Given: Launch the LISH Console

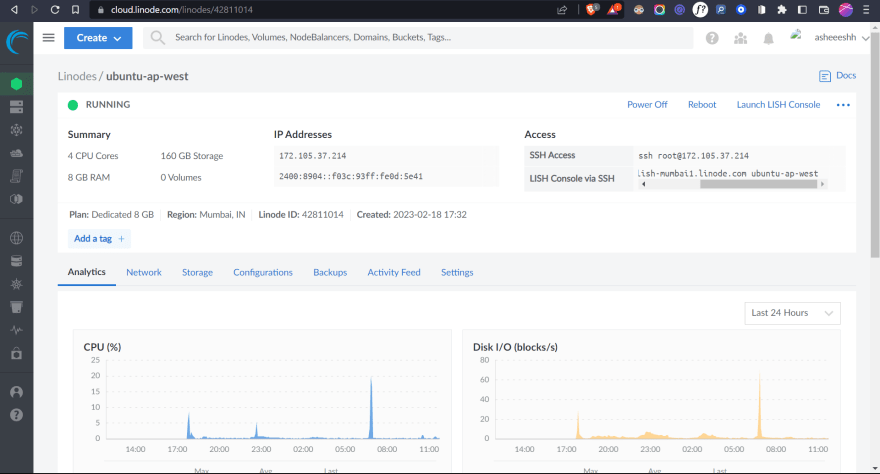Looking at the screenshot, I should [778, 104].
